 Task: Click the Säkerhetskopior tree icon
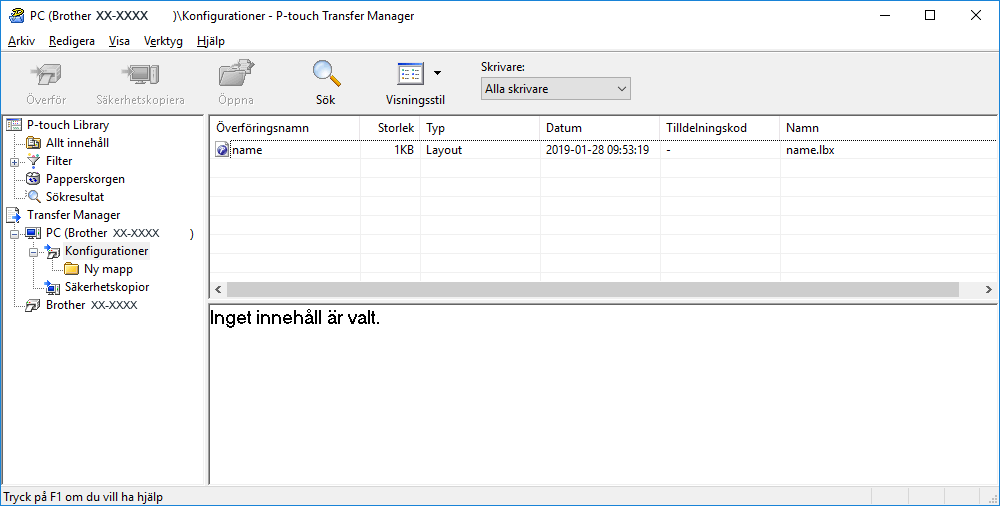52,287
